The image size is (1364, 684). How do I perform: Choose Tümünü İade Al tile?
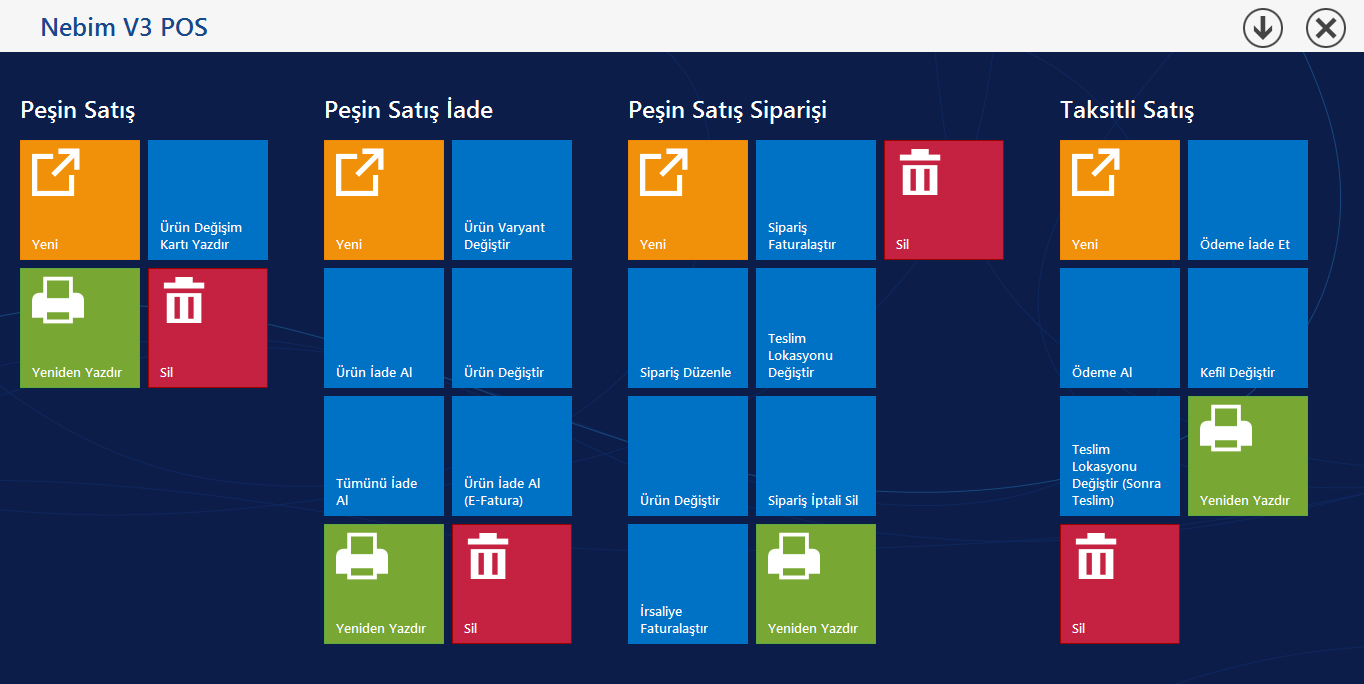tap(384, 456)
